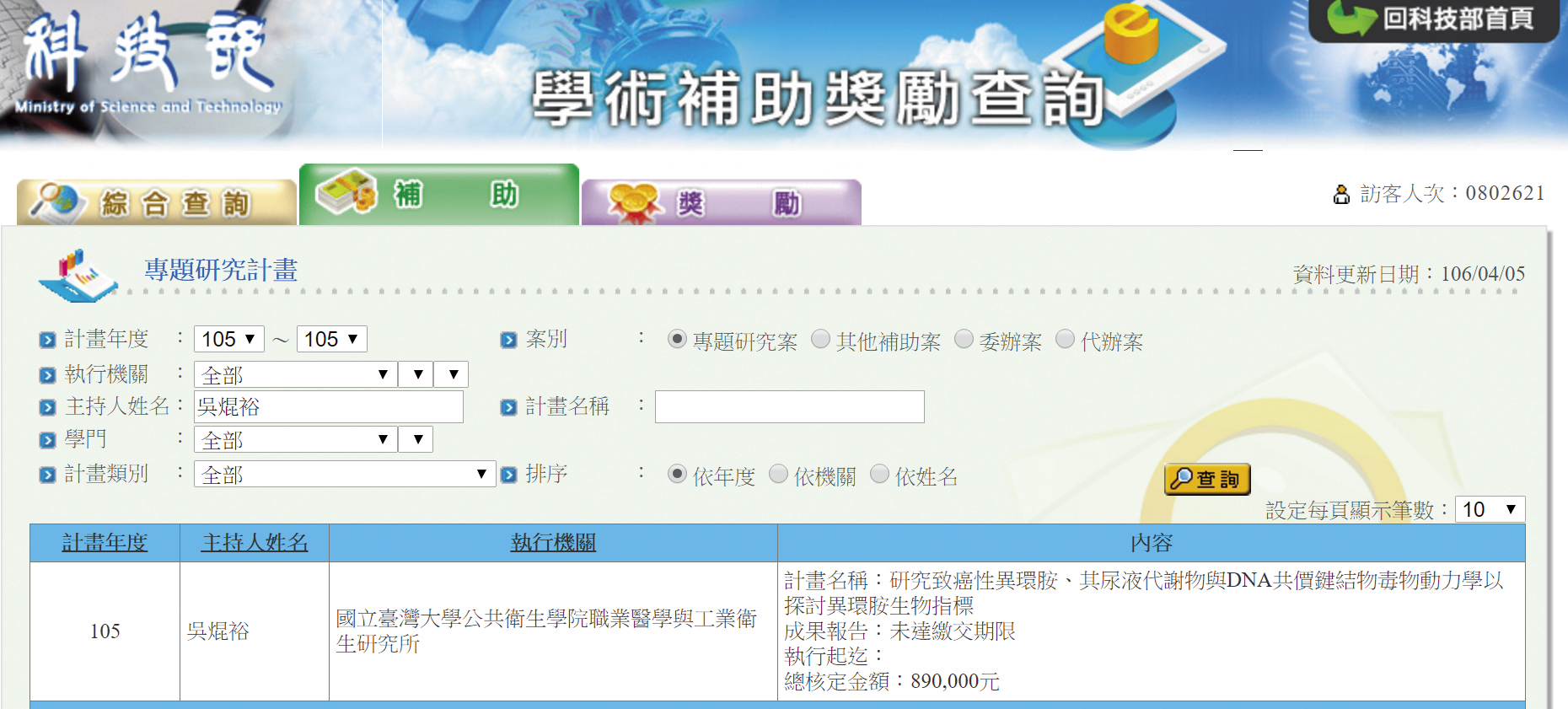Open the third 執行機關 dropdown
Viewport: 1568px width, 709px height.
tap(452, 374)
